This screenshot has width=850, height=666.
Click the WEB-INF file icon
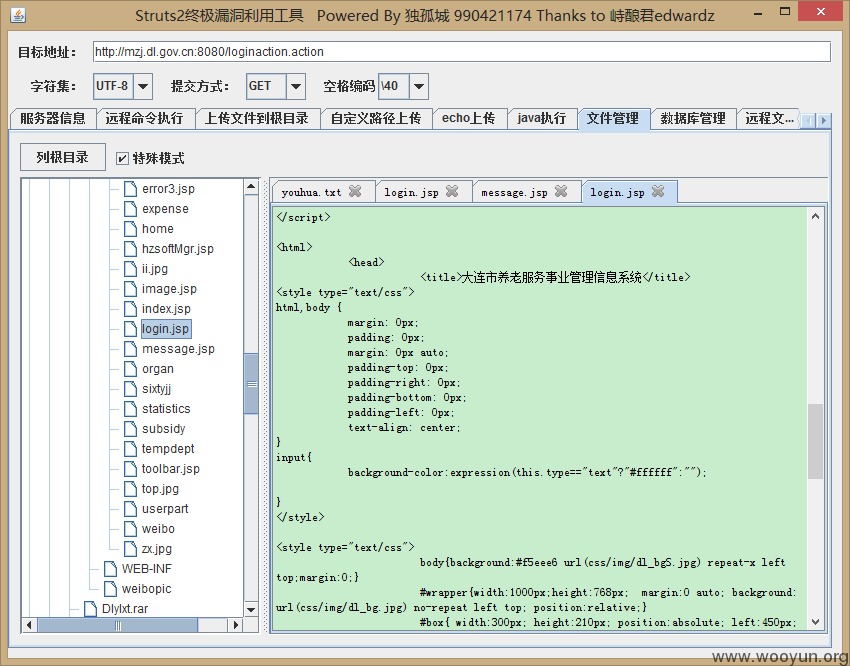tap(110, 568)
